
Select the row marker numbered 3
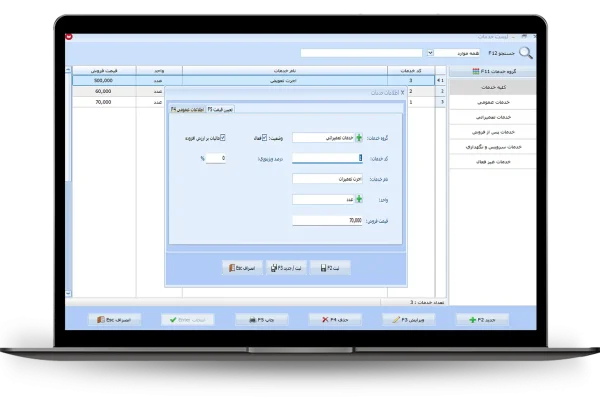point(441,102)
